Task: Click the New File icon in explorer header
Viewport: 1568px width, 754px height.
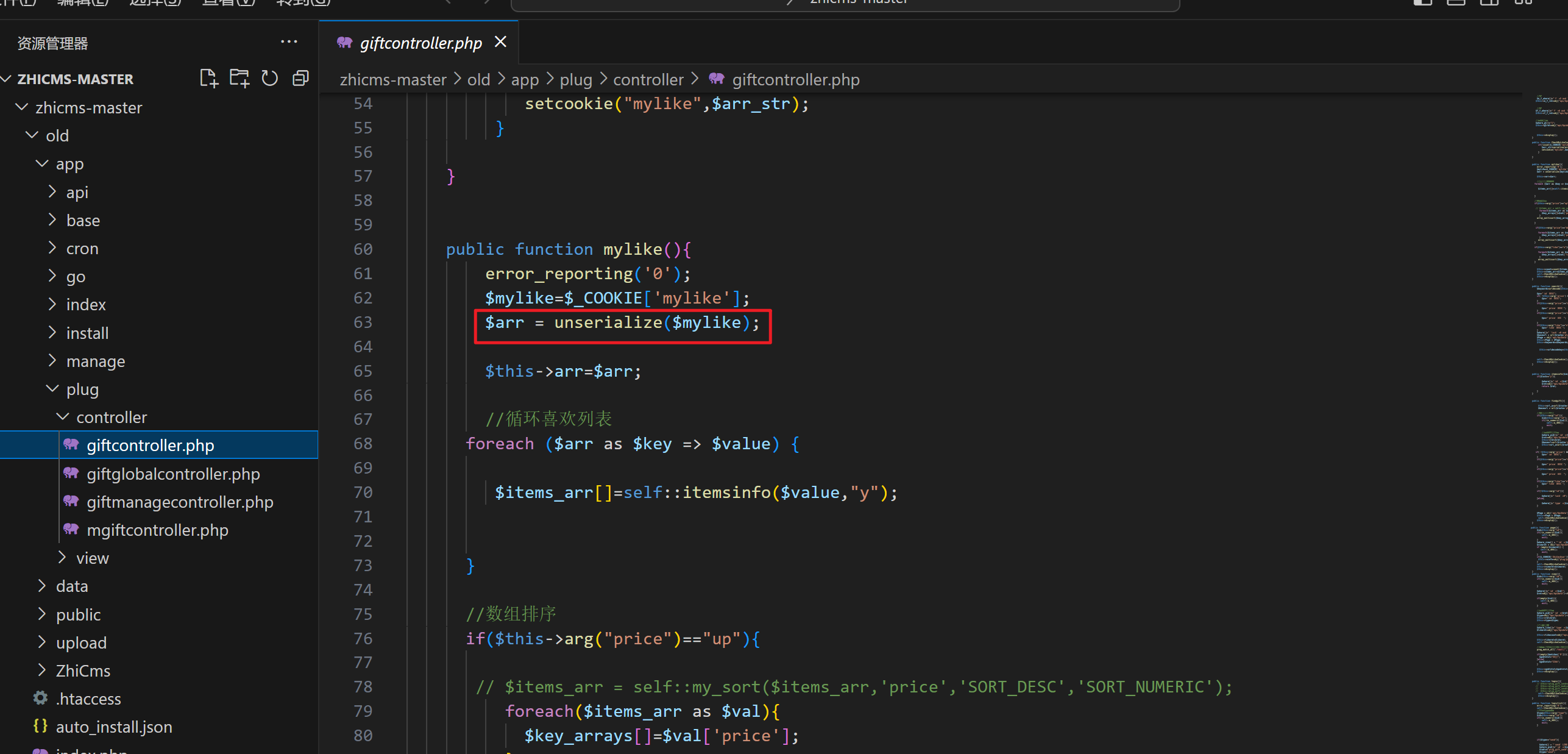Action: pyautogui.click(x=209, y=79)
